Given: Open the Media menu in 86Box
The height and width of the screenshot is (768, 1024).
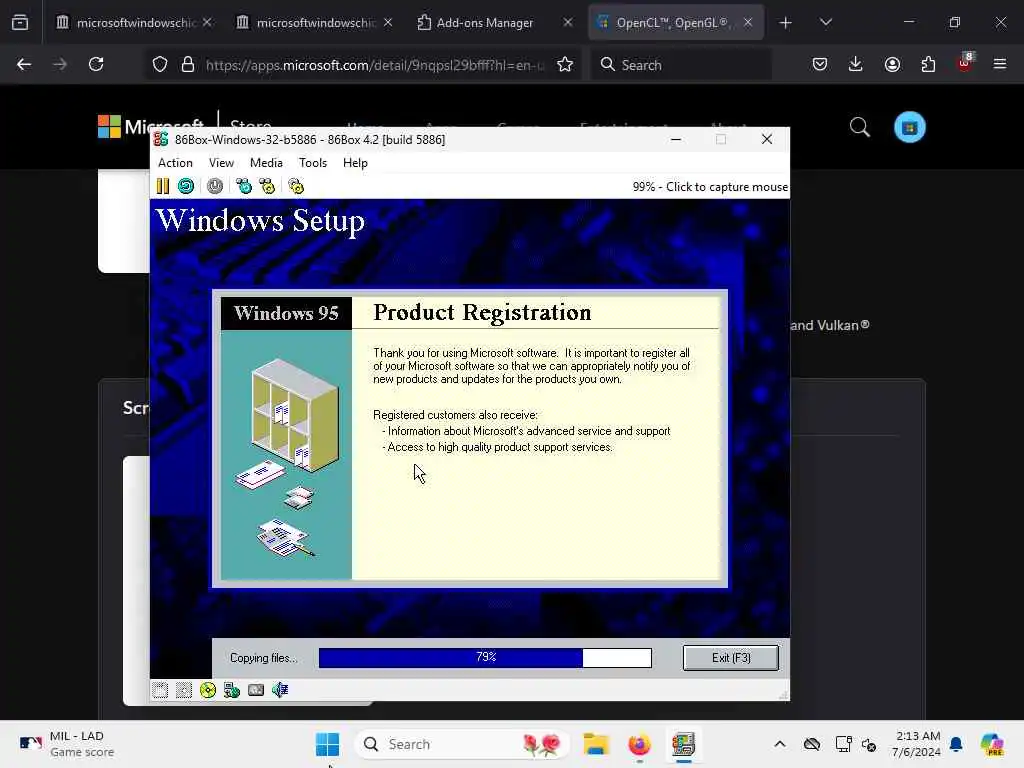Looking at the screenshot, I should [266, 163].
